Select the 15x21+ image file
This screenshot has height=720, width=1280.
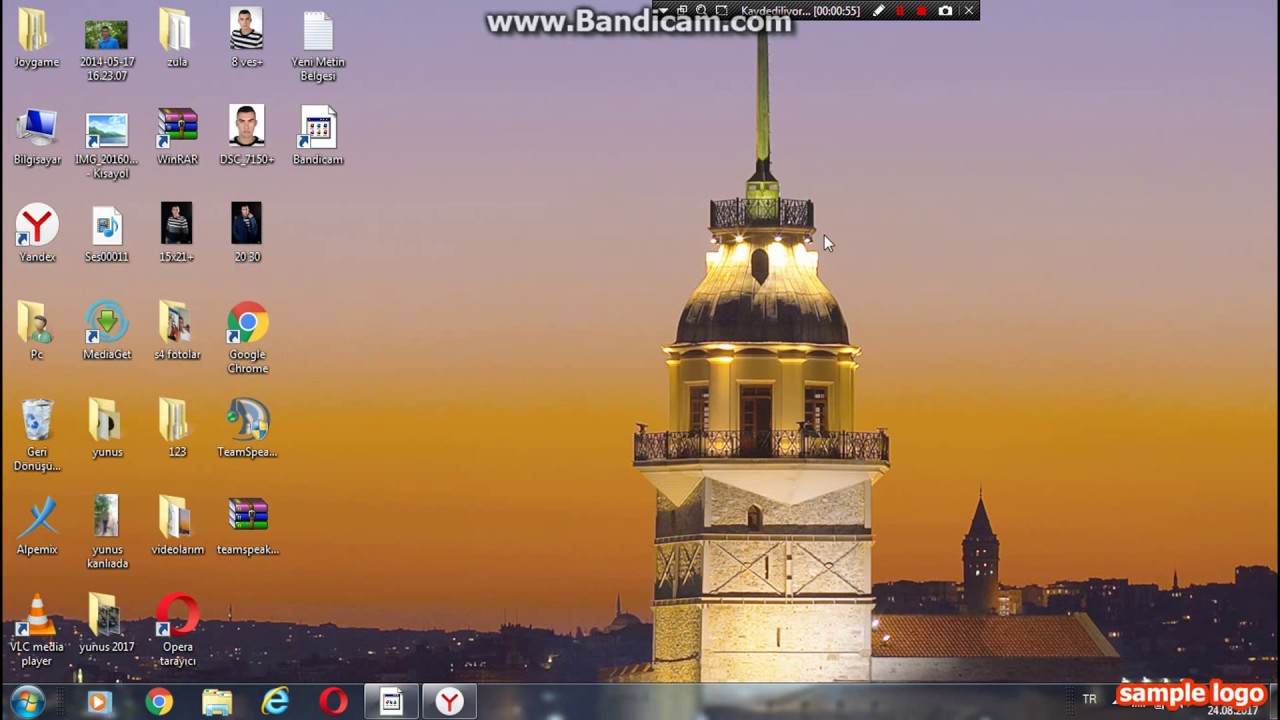point(177,233)
